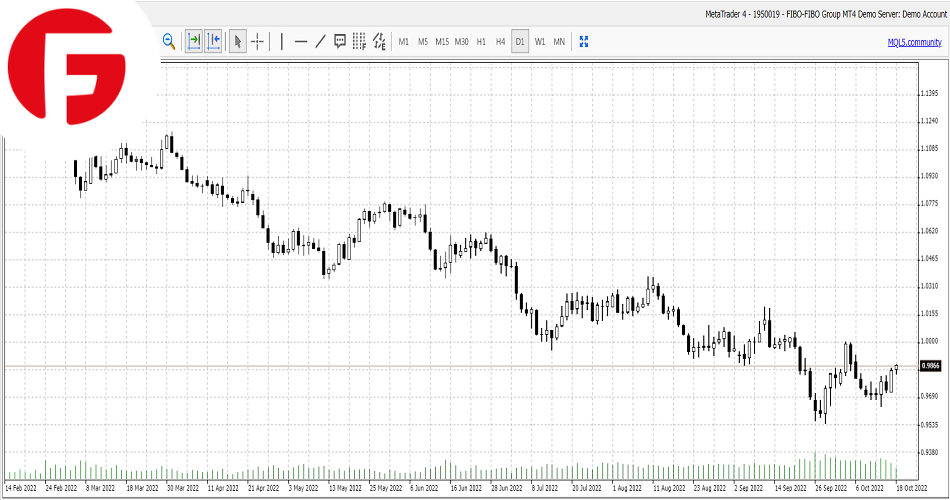This screenshot has width=950, height=500.
Task: Select the trendline drawing tool
Action: 320,41
